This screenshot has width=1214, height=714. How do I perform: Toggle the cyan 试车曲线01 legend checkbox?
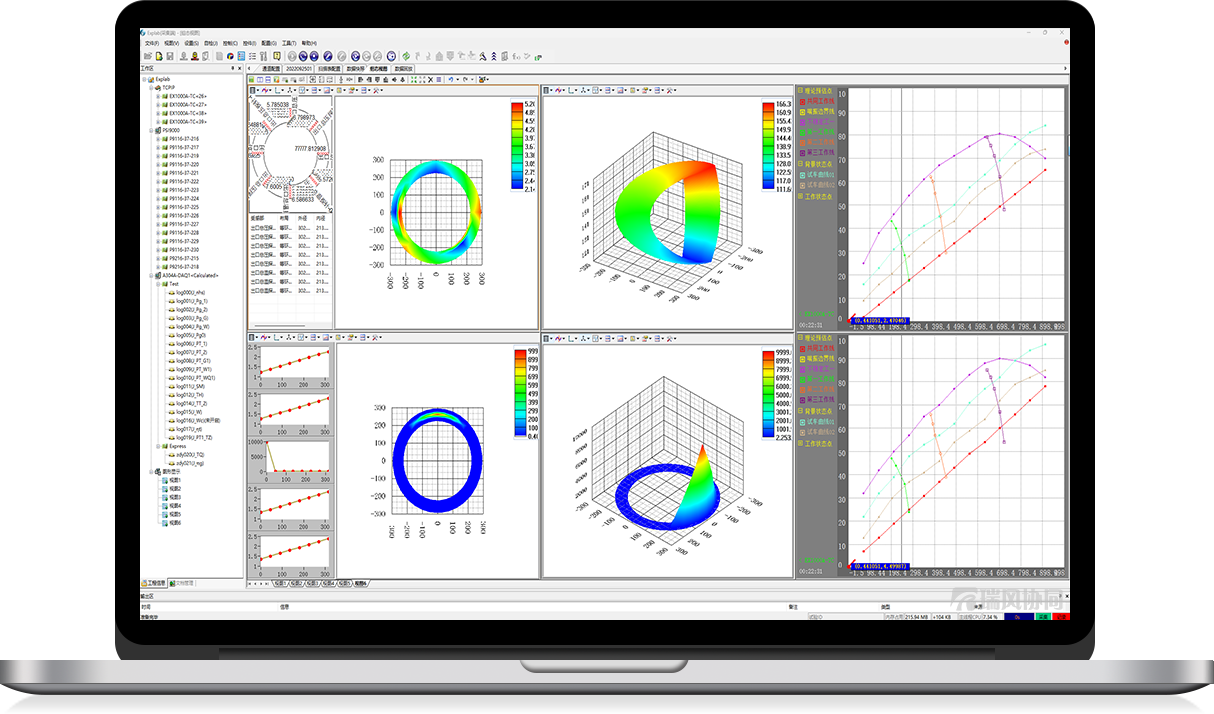tap(802, 173)
